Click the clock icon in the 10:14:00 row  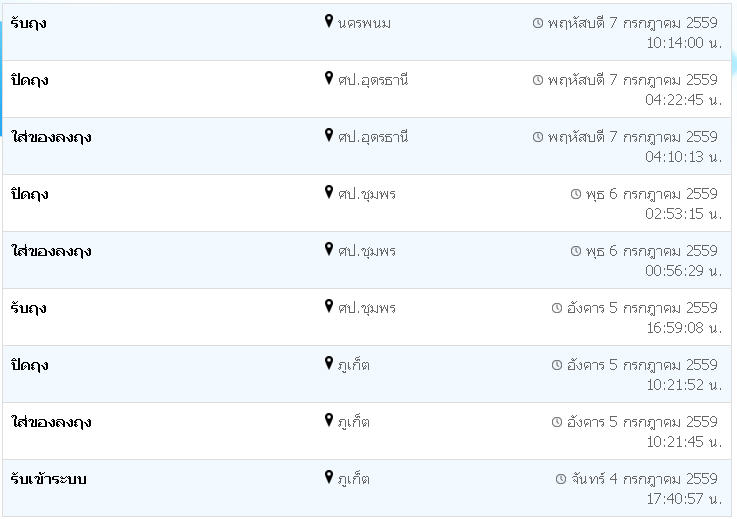click(538, 23)
